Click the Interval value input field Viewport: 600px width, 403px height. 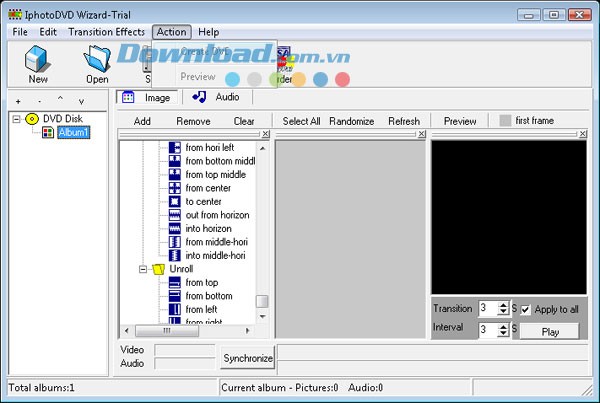pos(488,330)
